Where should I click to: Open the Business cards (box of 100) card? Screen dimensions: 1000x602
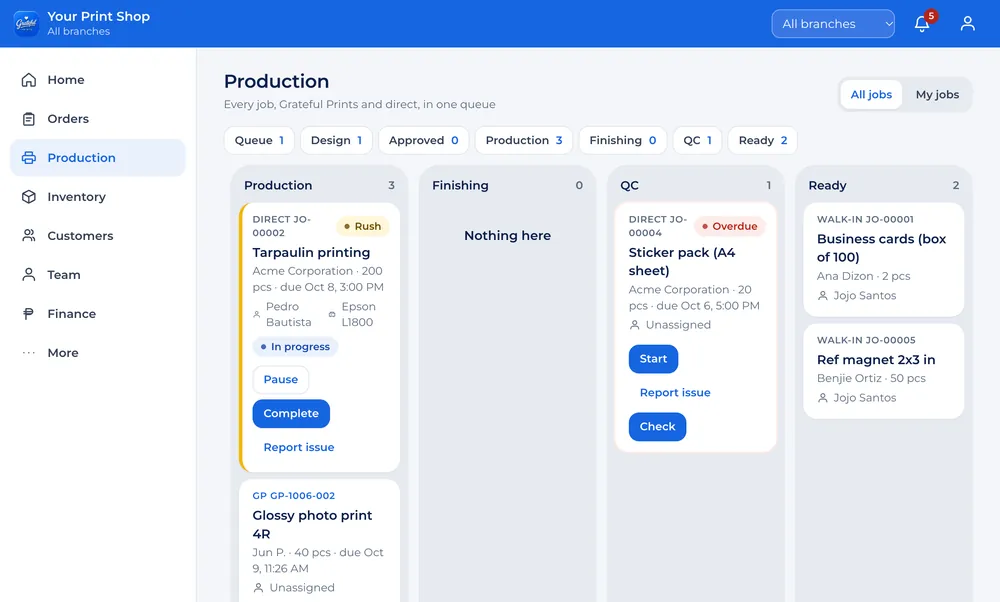tap(883, 260)
